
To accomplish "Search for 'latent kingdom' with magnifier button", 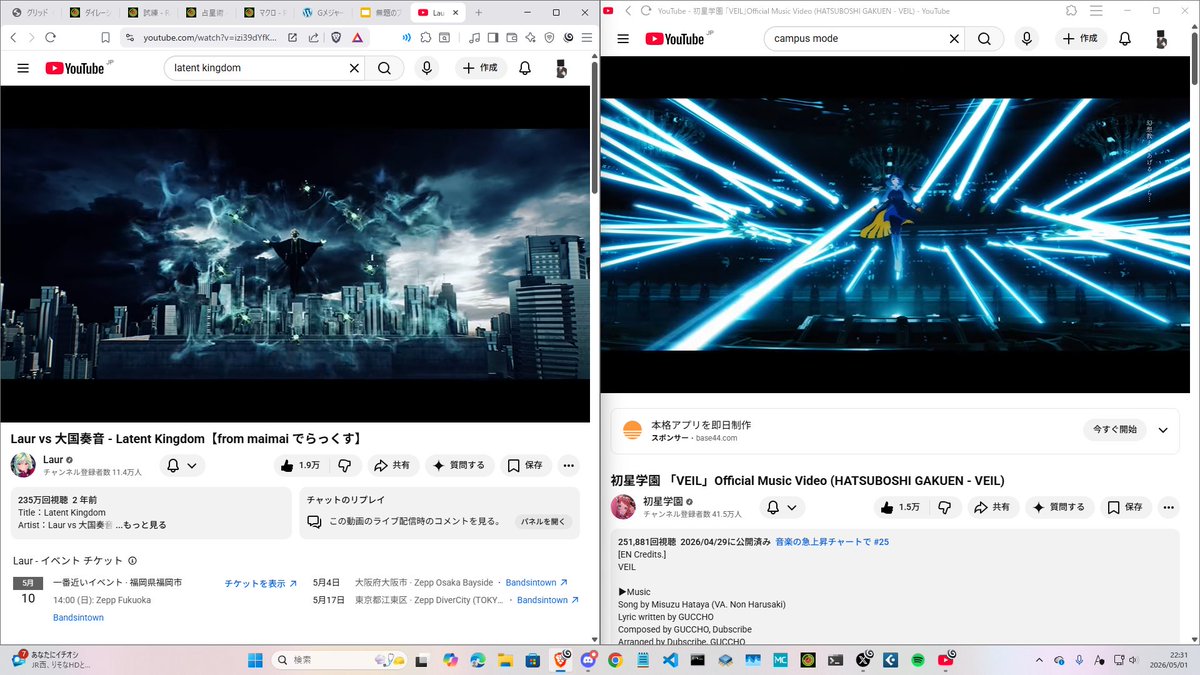I will (384, 68).
